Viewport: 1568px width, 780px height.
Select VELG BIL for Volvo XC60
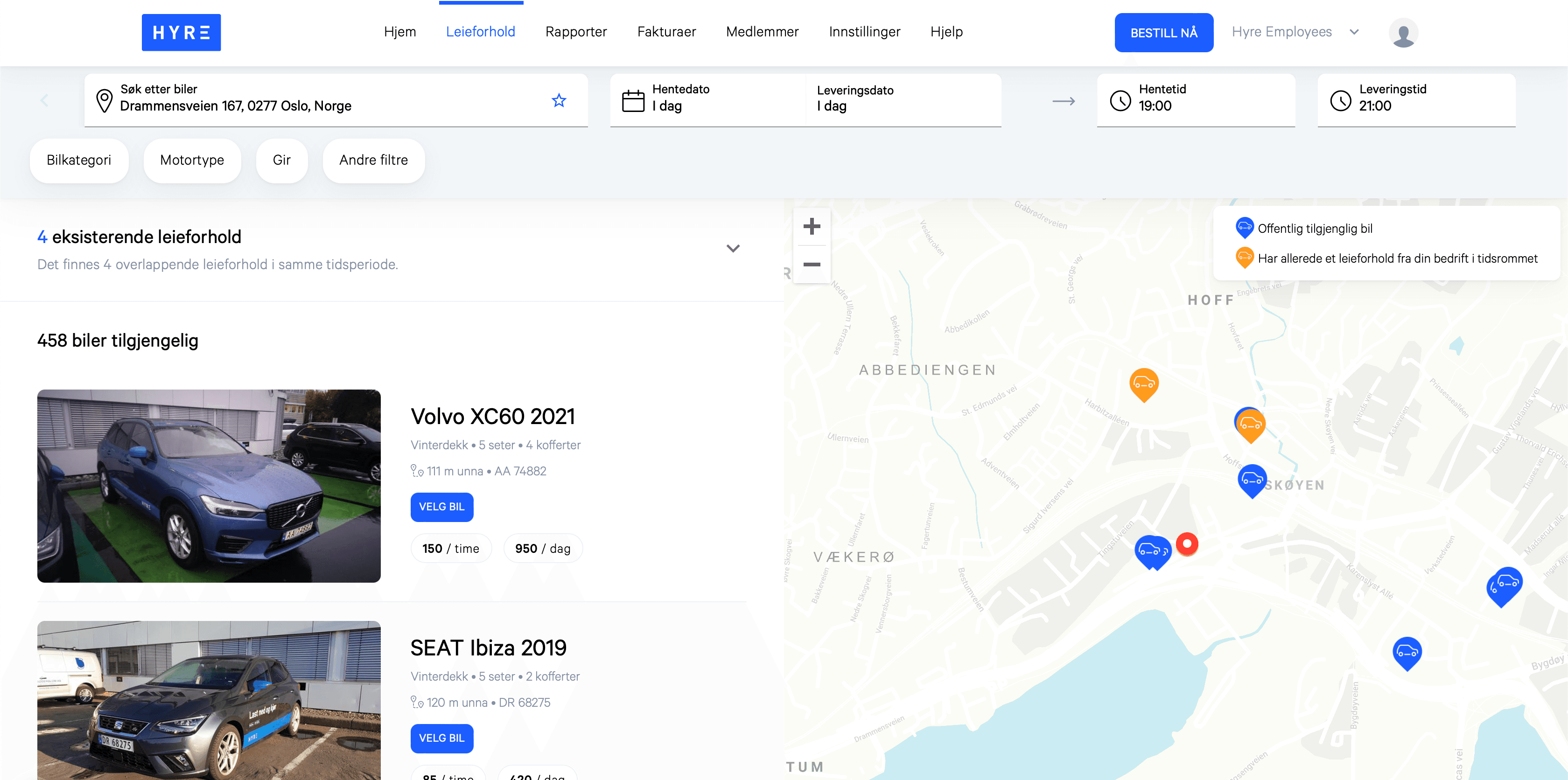[x=442, y=507]
